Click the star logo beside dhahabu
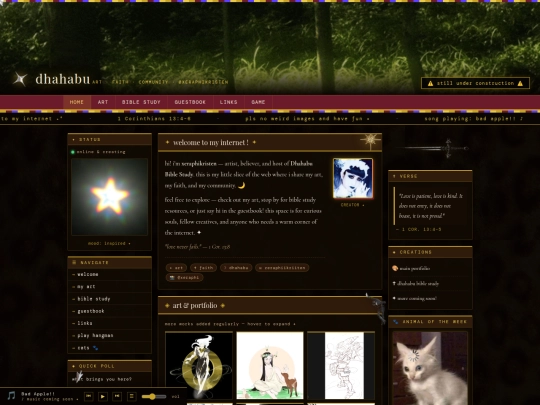This screenshot has height=405, width=540. pos(20,79)
